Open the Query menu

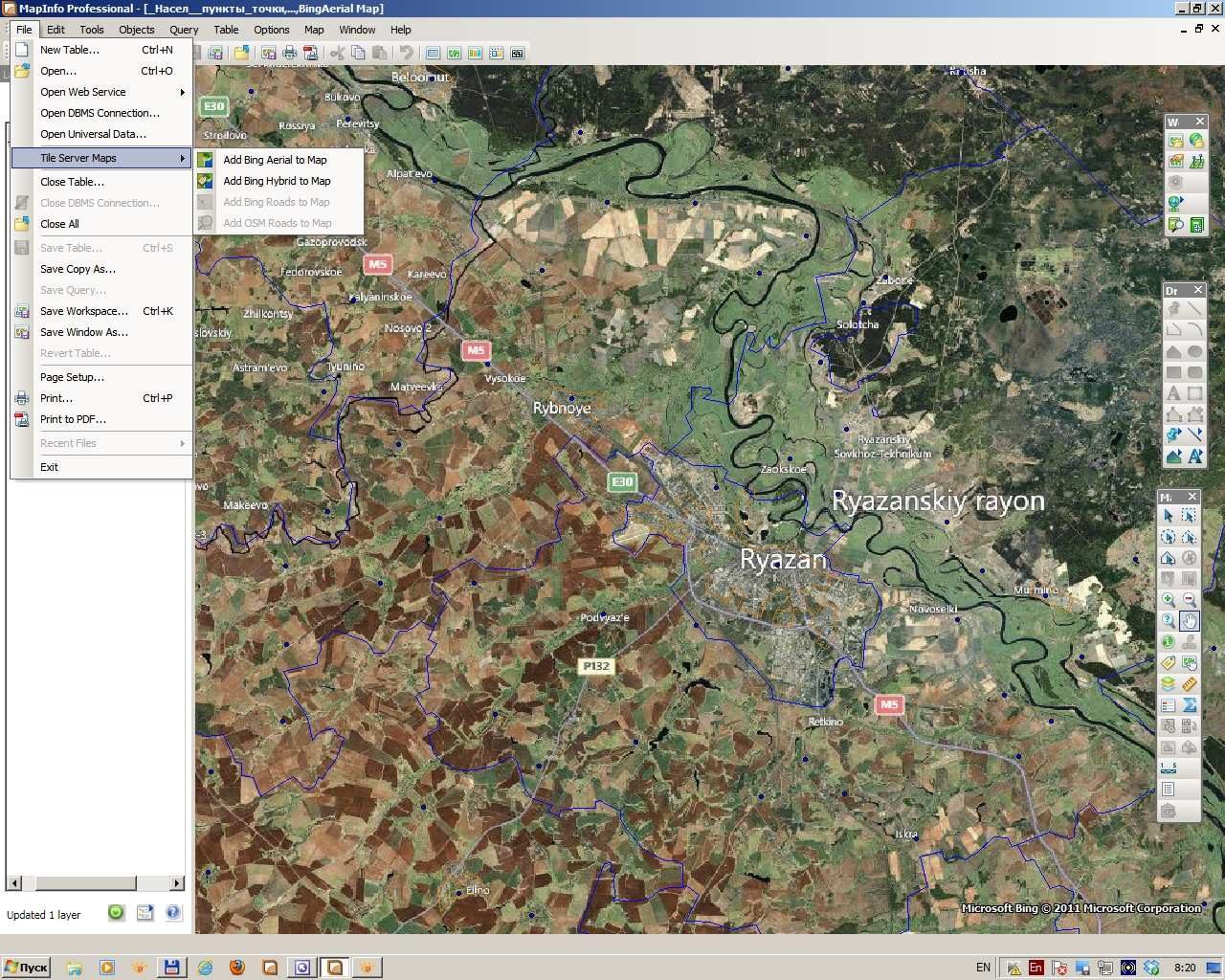[x=184, y=30]
